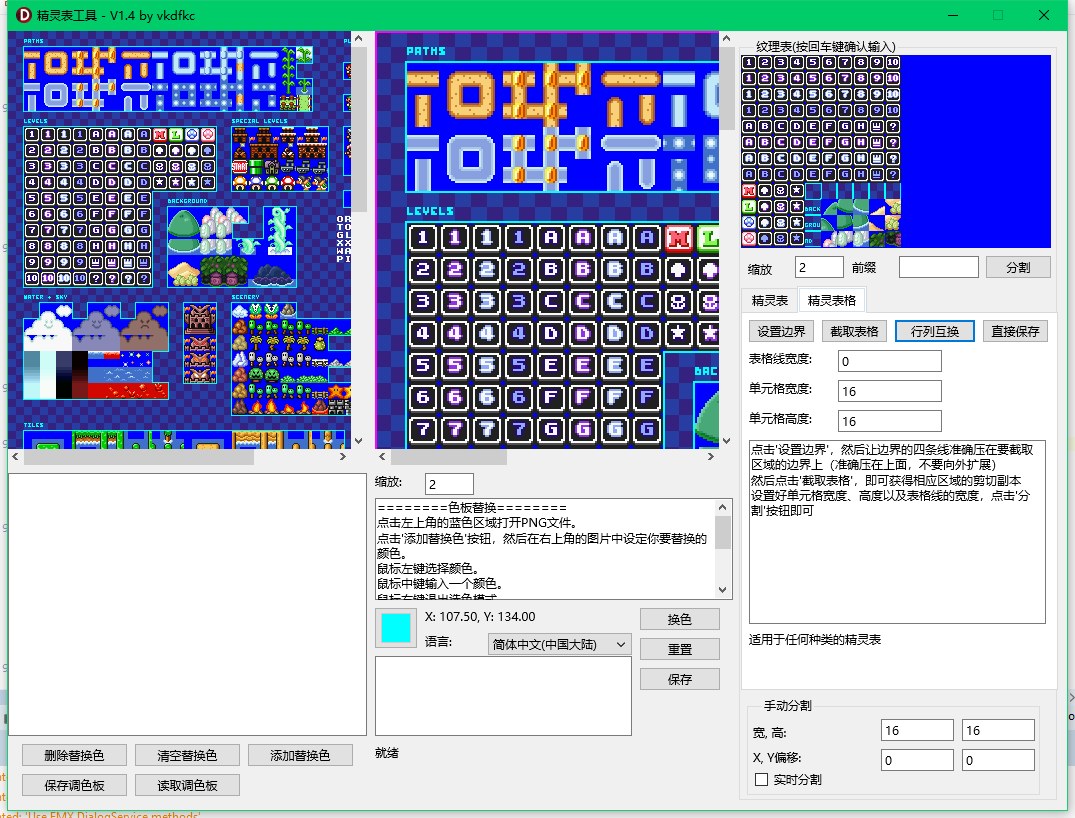Click the 色板替换 help text scrollbar thumb
Image resolution: width=1075 pixels, height=818 pixels.
pos(723,532)
